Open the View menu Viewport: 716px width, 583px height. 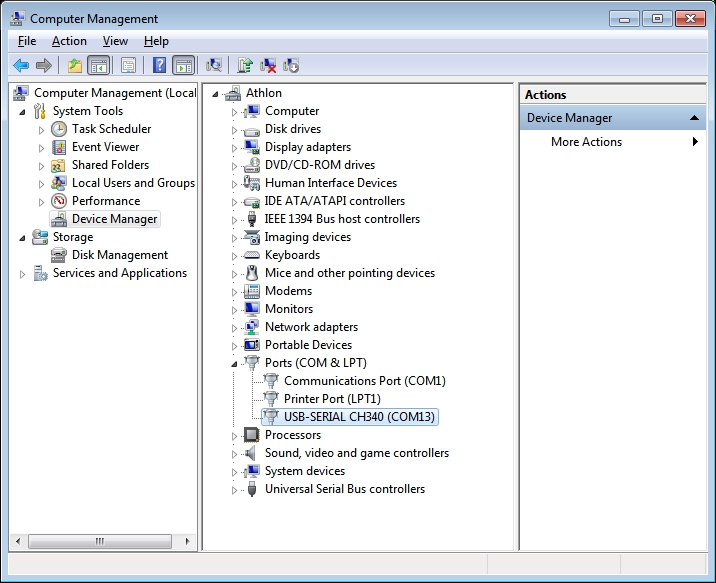pyautogui.click(x=115, y=41)
